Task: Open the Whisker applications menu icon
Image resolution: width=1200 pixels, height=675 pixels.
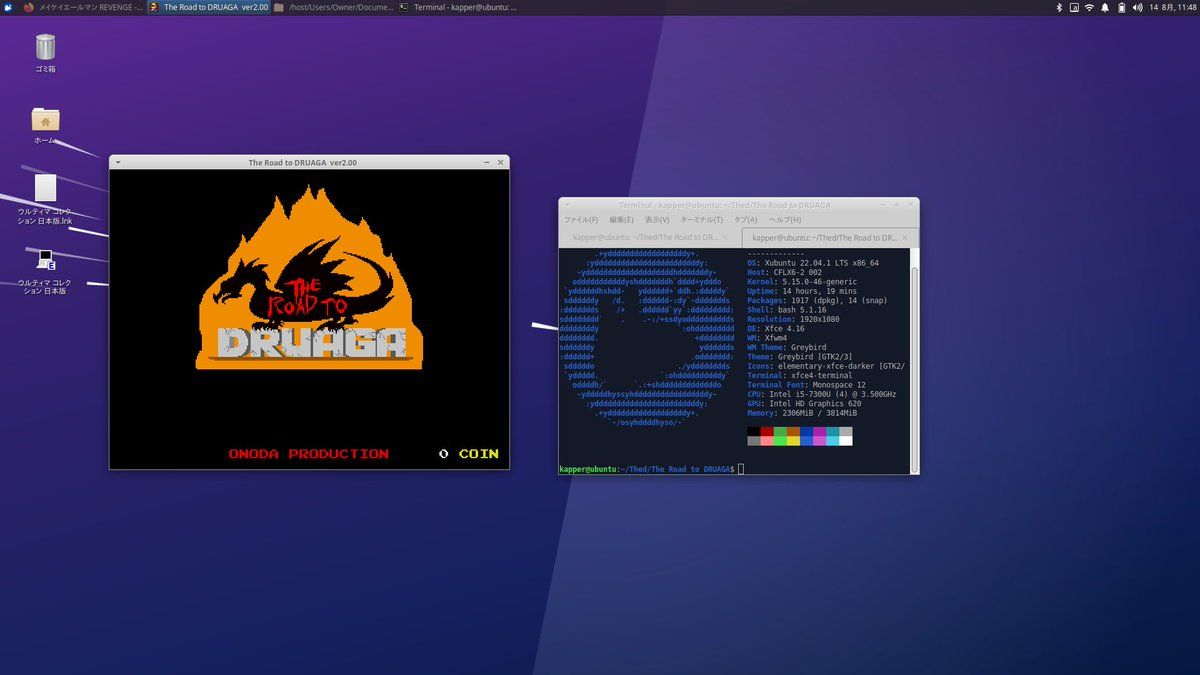Action: 8,7
